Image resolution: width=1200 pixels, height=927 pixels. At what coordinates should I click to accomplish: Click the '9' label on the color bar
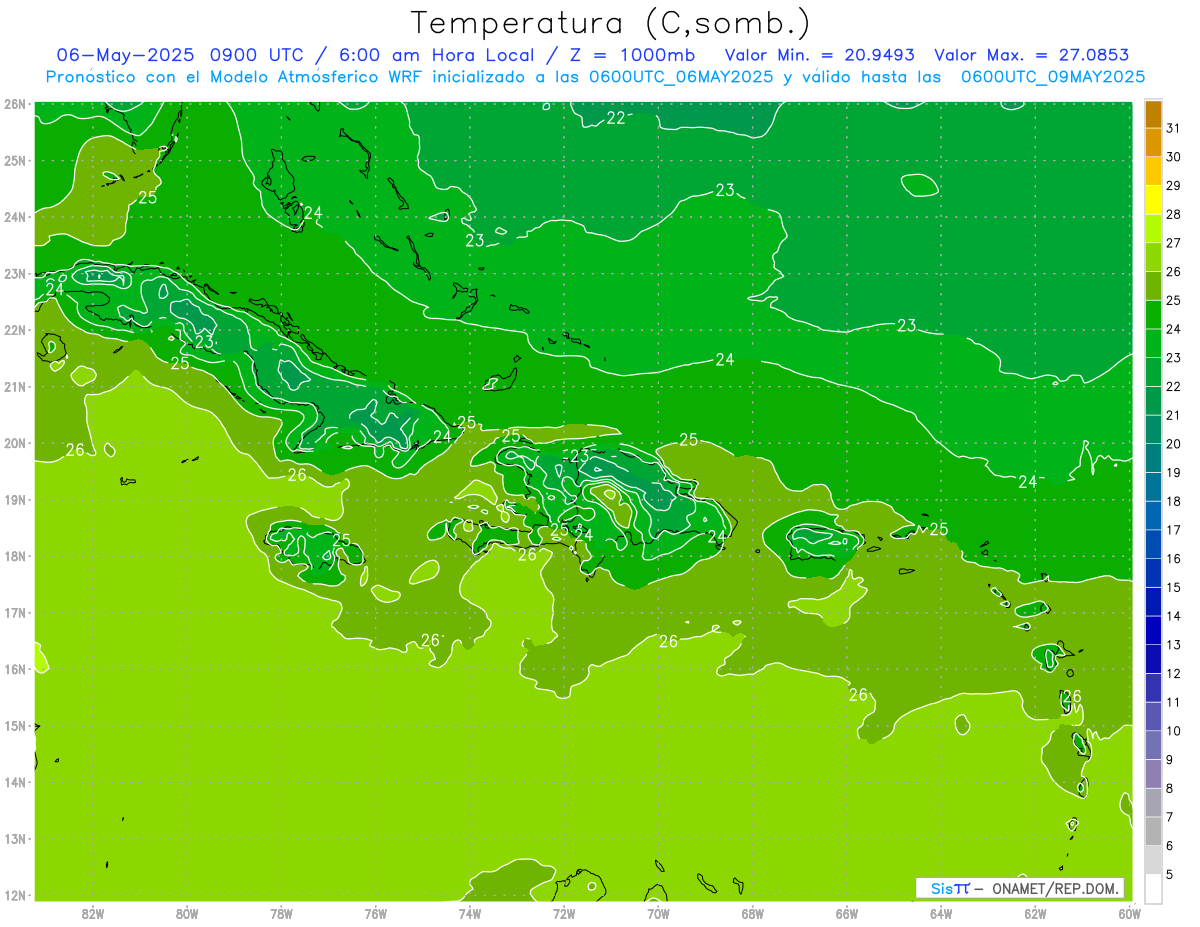[x=1170, y=760]
